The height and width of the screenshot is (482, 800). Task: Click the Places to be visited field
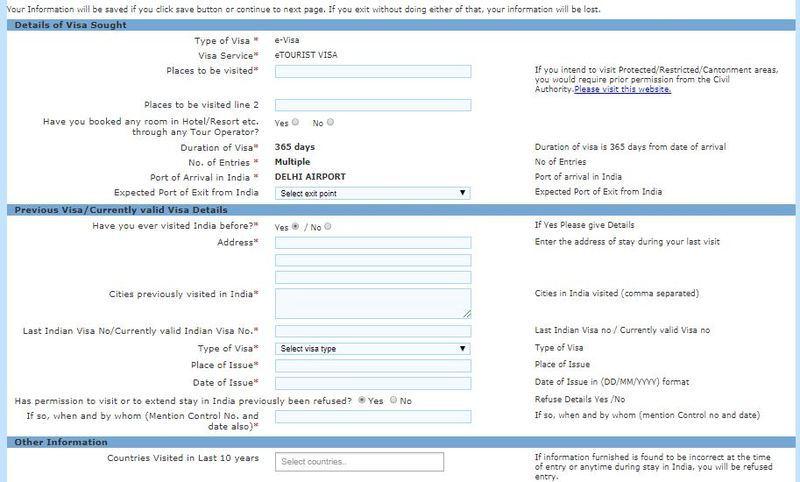click(372, 71)
